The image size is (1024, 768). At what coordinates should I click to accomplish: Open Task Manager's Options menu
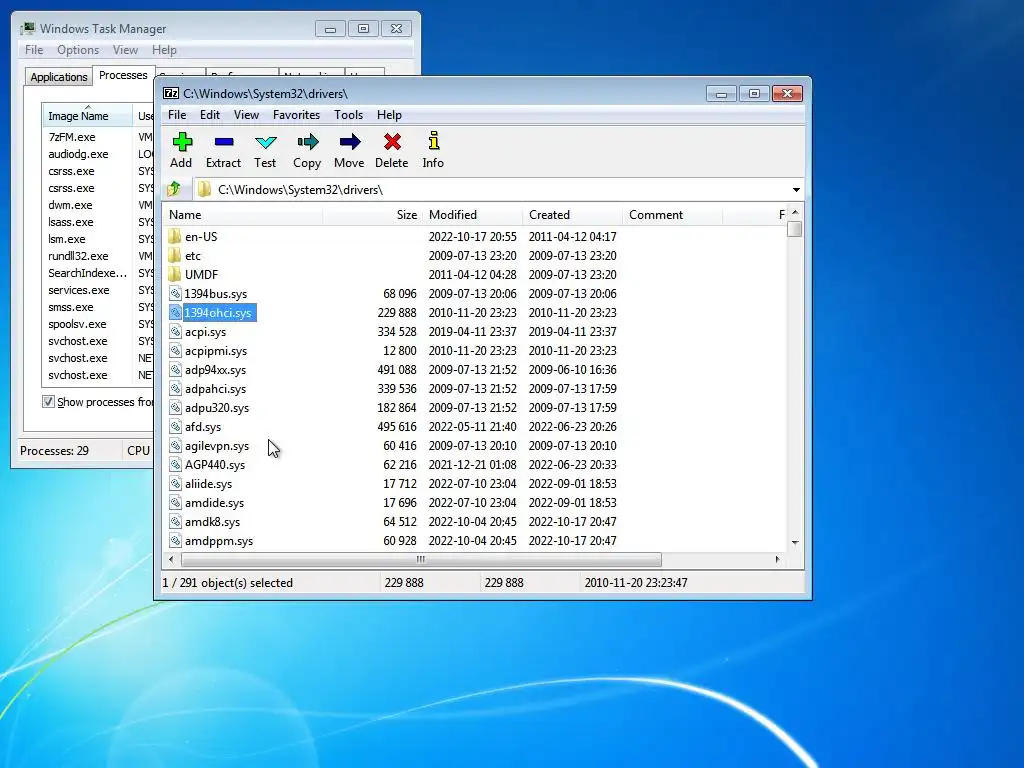coord(78,50)
